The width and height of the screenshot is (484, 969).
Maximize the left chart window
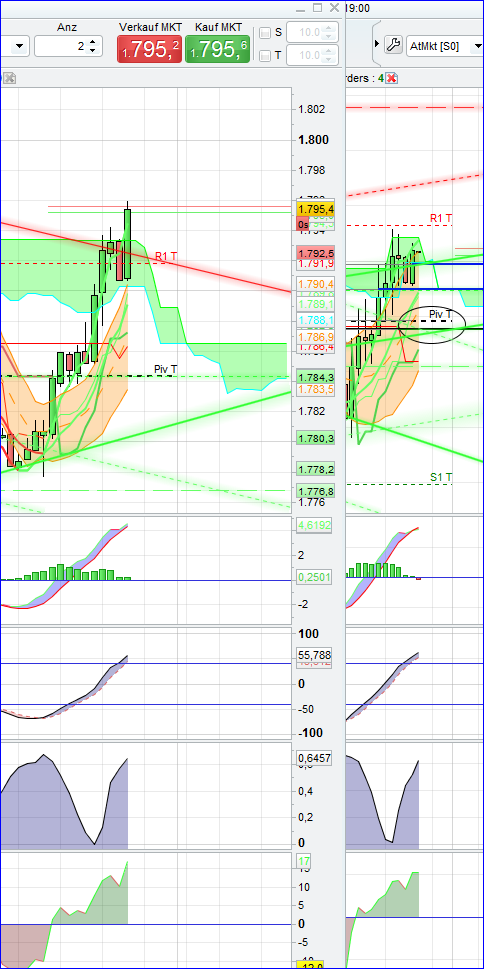pyautogui.click(x=317, y=8)
